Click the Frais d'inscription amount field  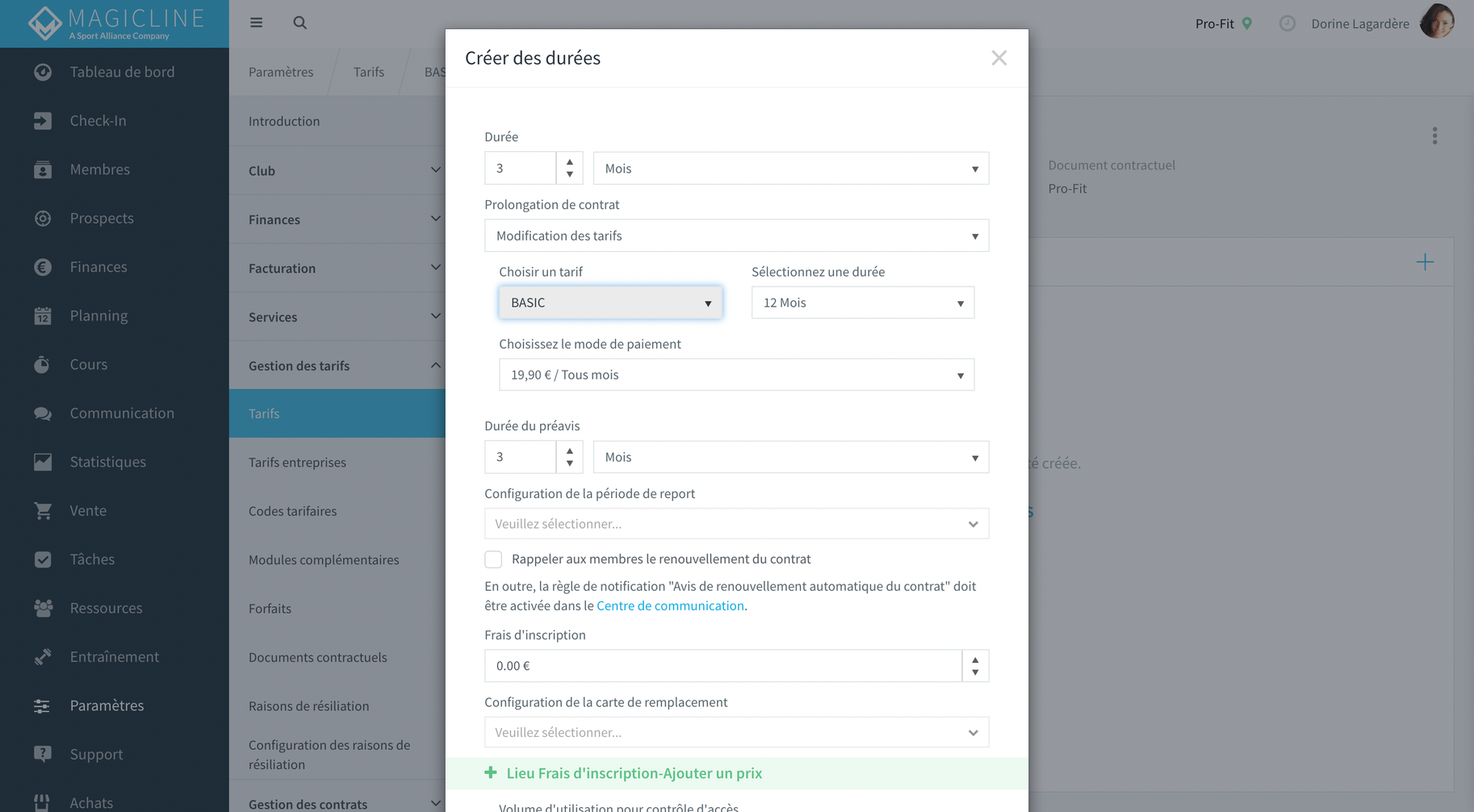722,666
